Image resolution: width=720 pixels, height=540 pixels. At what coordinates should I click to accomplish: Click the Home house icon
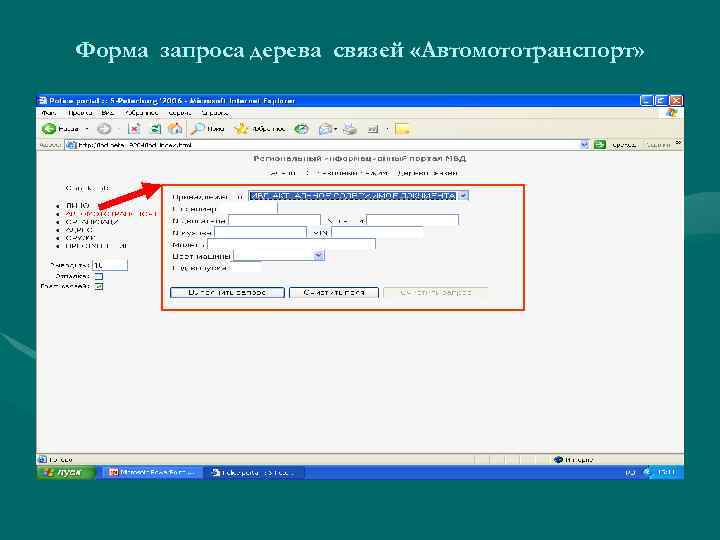click(175, 129)
